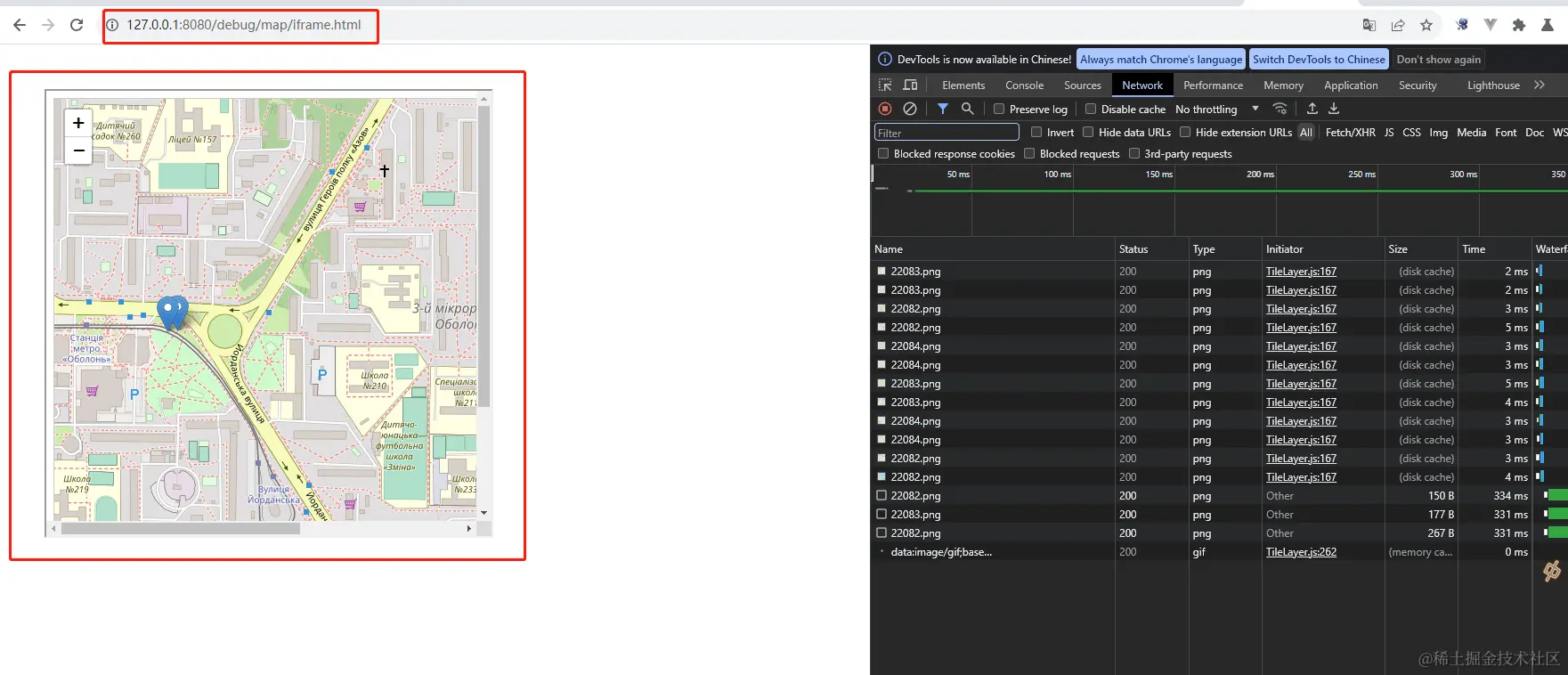Click the network Filter text field
Image resolution: width=1568 pixels, height=675 pixels.
946,133
